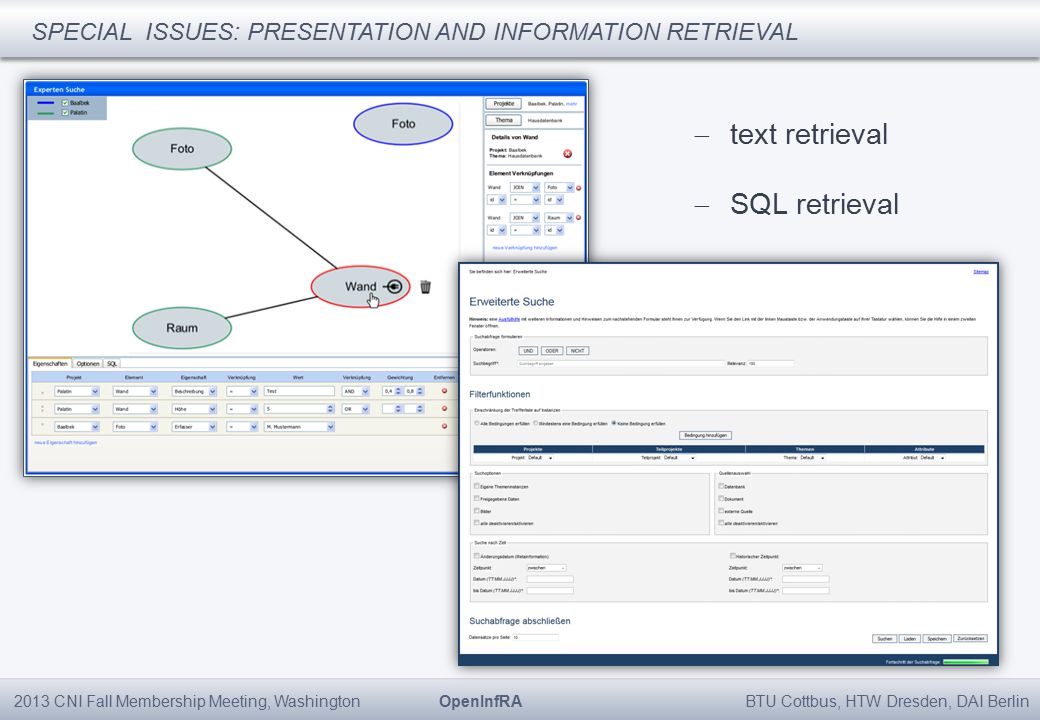Open the AND Verknüpfung dropdown
The height and width of the screenshot is (720, 1040).
click(356, 391)
